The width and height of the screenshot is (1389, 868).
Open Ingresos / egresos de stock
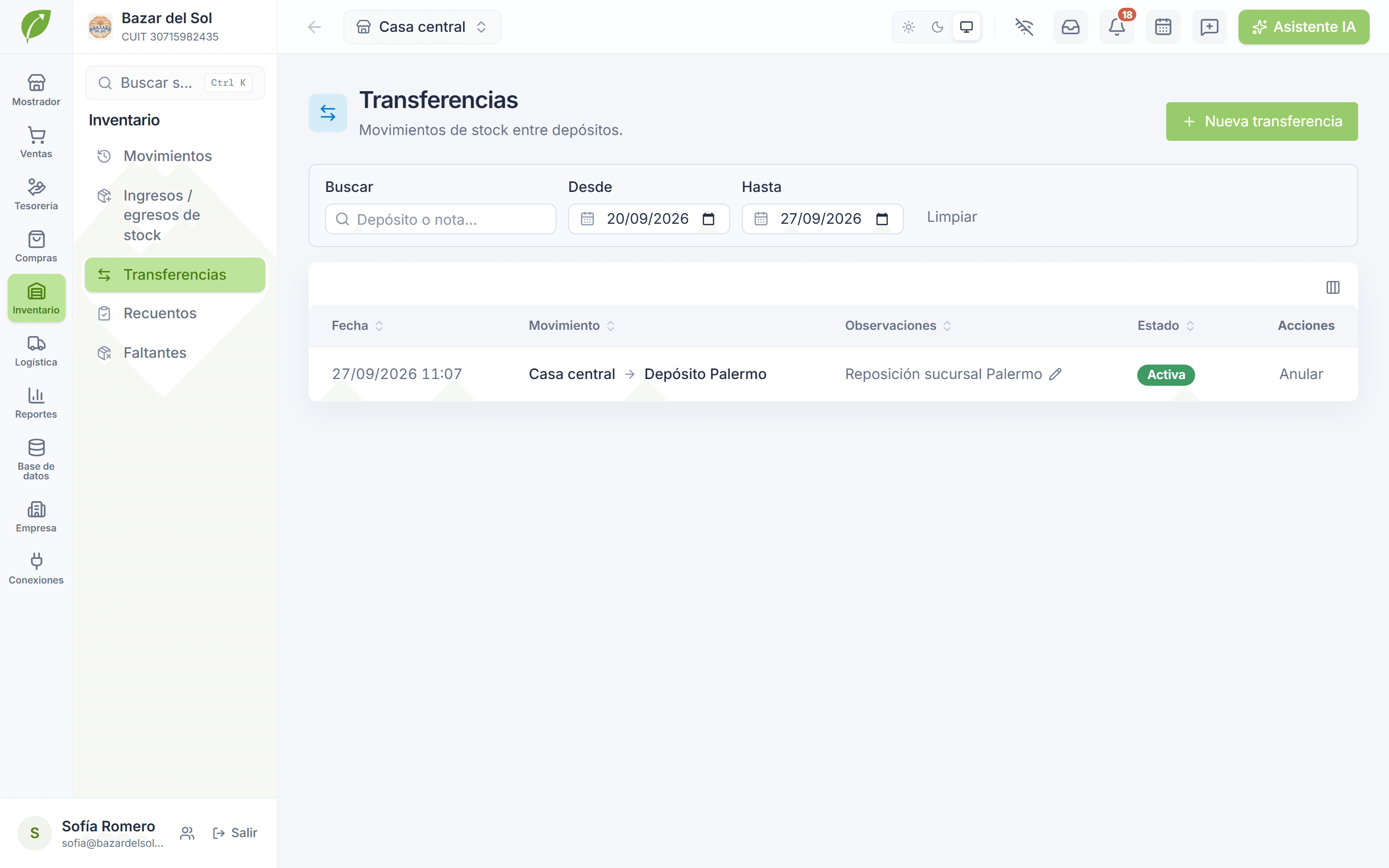(x=175, y=215)
